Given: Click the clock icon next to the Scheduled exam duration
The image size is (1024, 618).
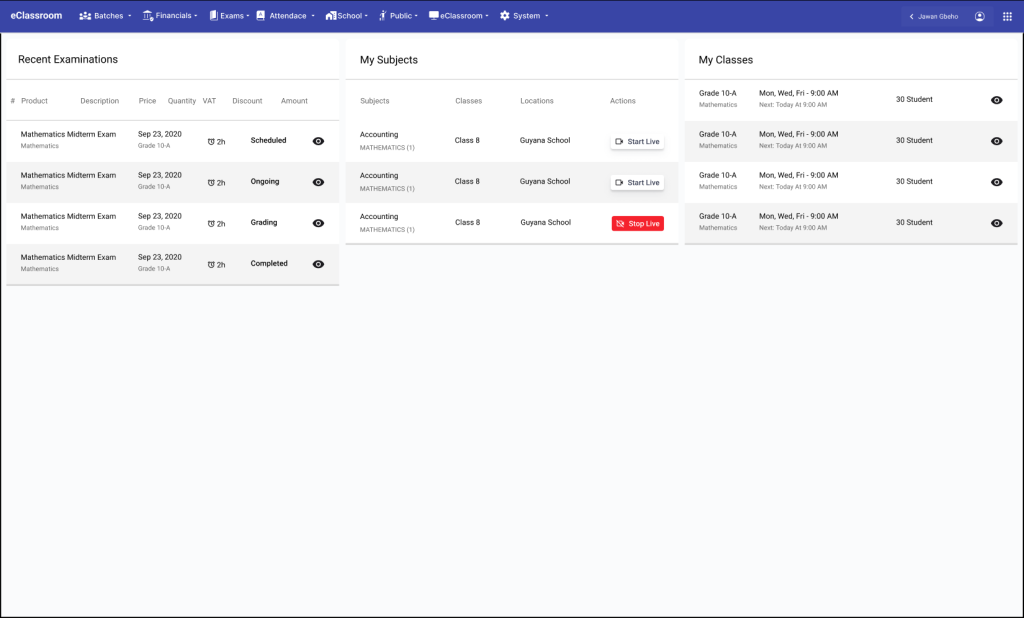Looking at the screenshot, I should pyautogui.click(x=210, y=140).
